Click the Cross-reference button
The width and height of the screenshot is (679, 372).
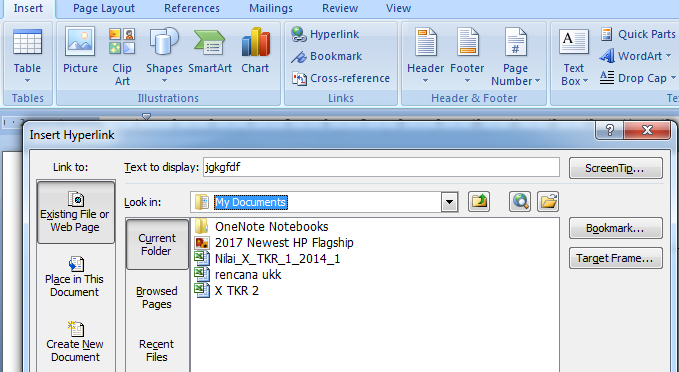341,78
